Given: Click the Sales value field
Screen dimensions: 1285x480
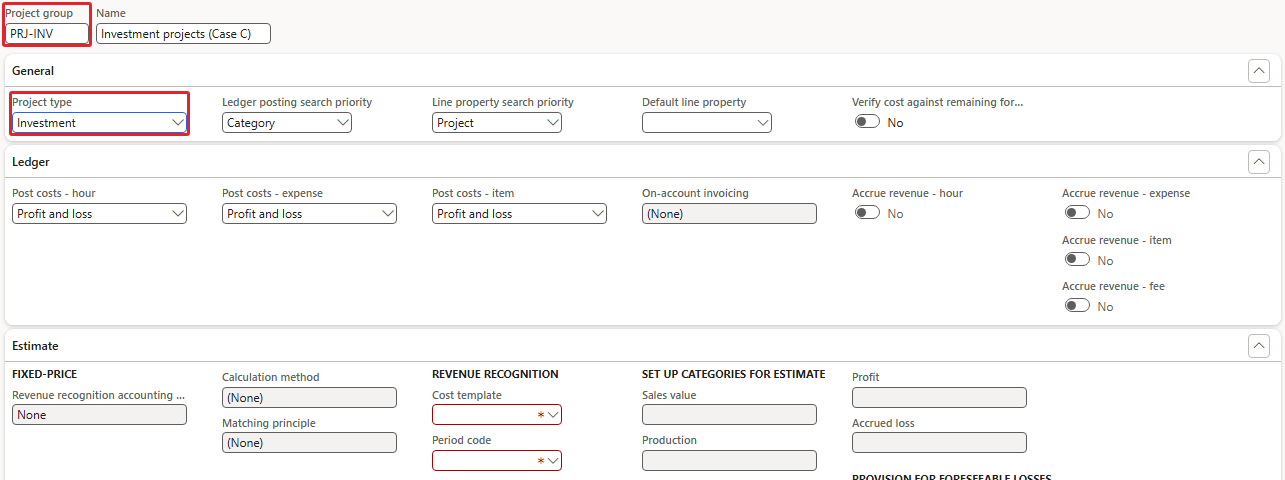Looking at the screenshot, I should pyautogui.click(x=729, y=415).
